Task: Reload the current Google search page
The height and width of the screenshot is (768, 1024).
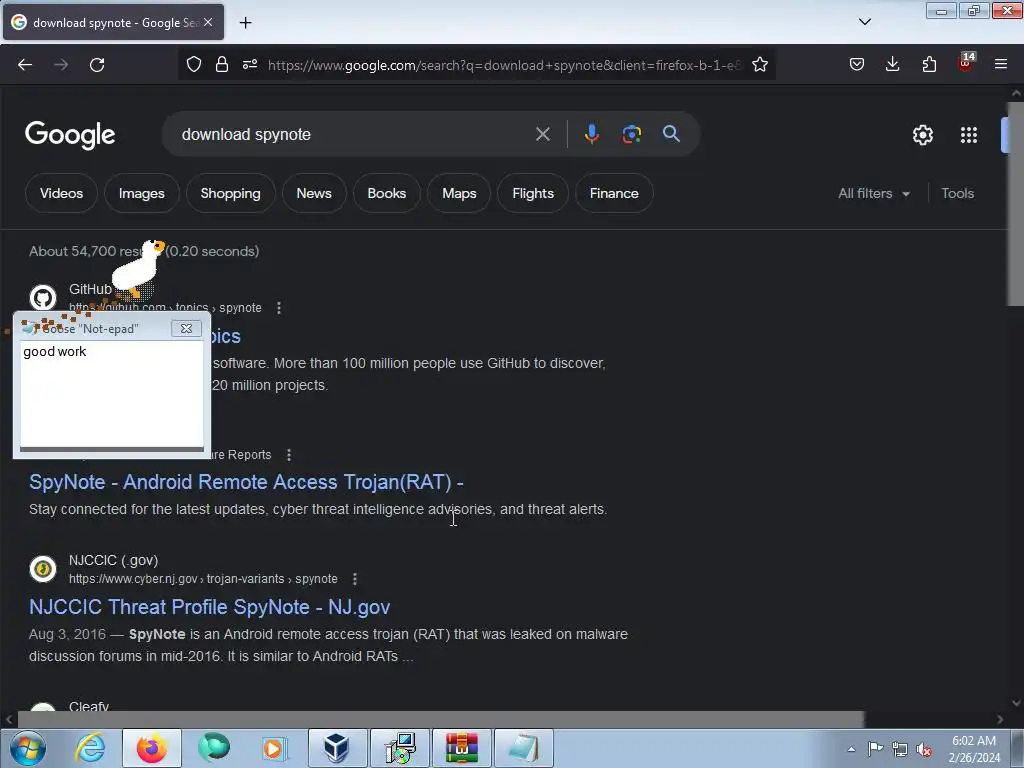Action: coord(97,65)
